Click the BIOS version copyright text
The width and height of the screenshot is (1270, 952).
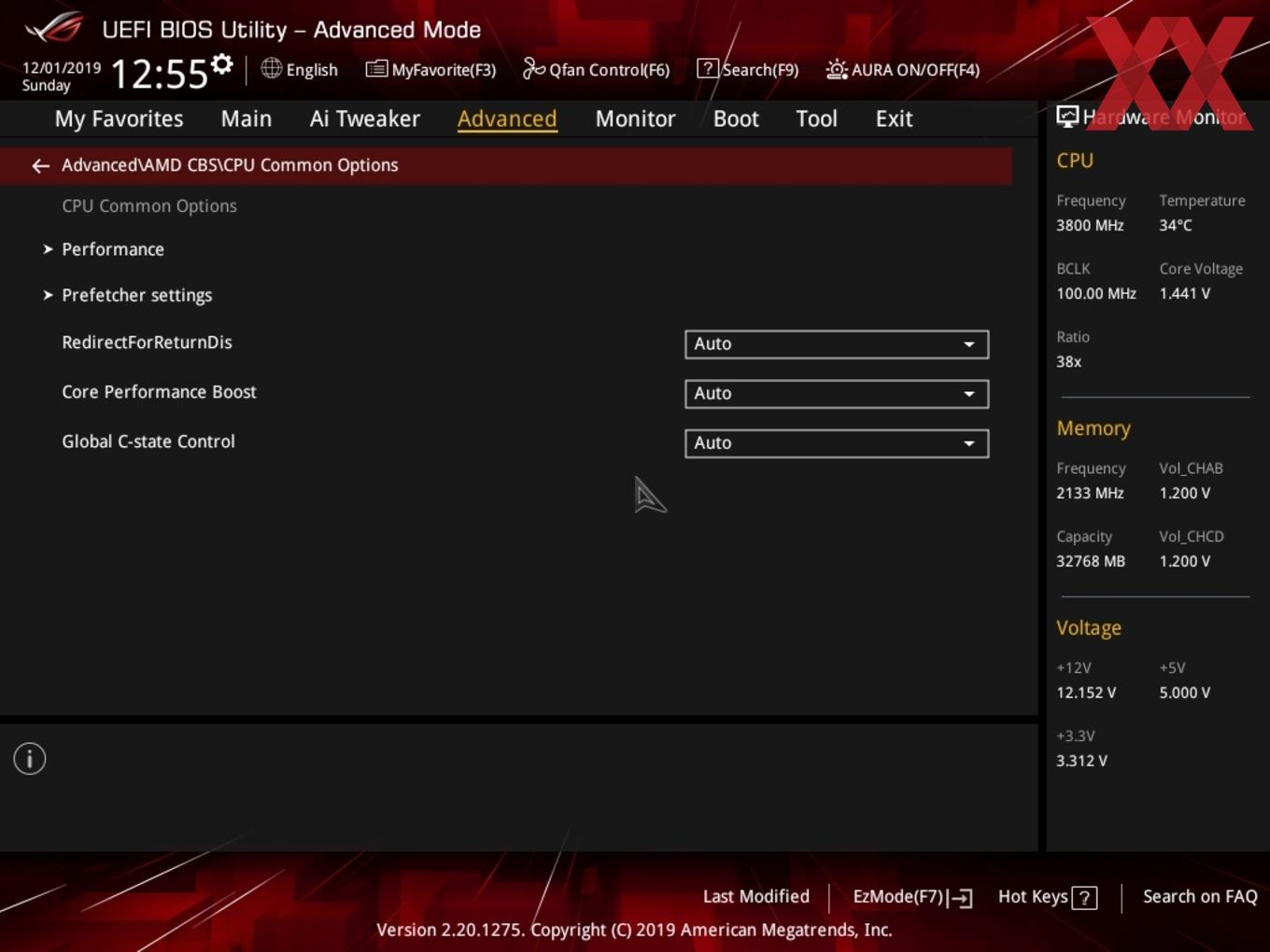click(x=634, y=930)
